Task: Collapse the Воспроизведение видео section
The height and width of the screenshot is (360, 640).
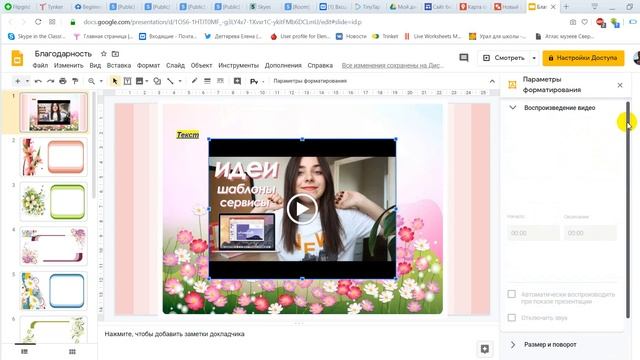Action: 513,108
